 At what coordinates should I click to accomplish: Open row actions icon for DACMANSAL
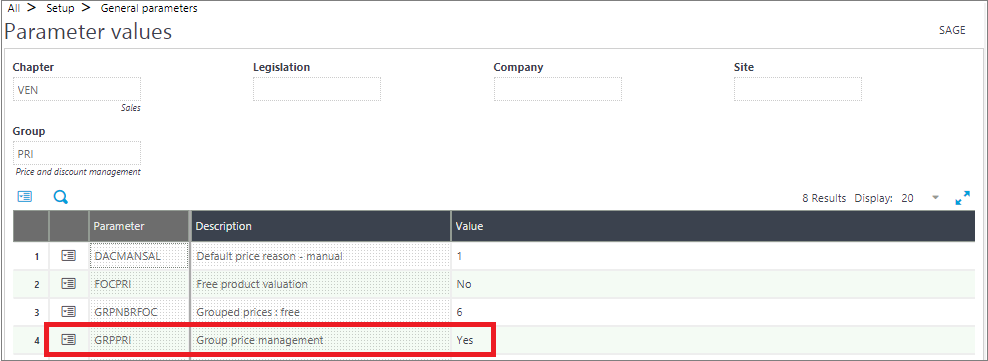coord(68,256)
